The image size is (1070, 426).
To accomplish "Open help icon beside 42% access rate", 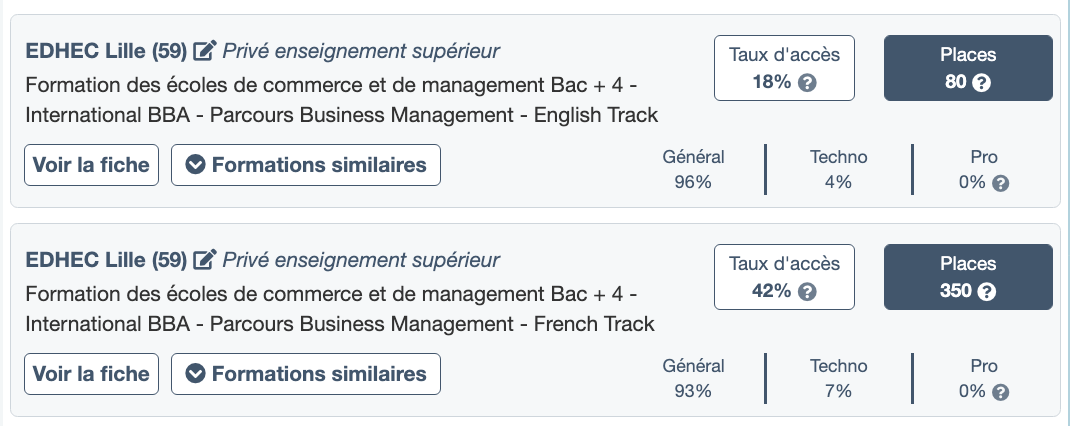I will point(808,292).
